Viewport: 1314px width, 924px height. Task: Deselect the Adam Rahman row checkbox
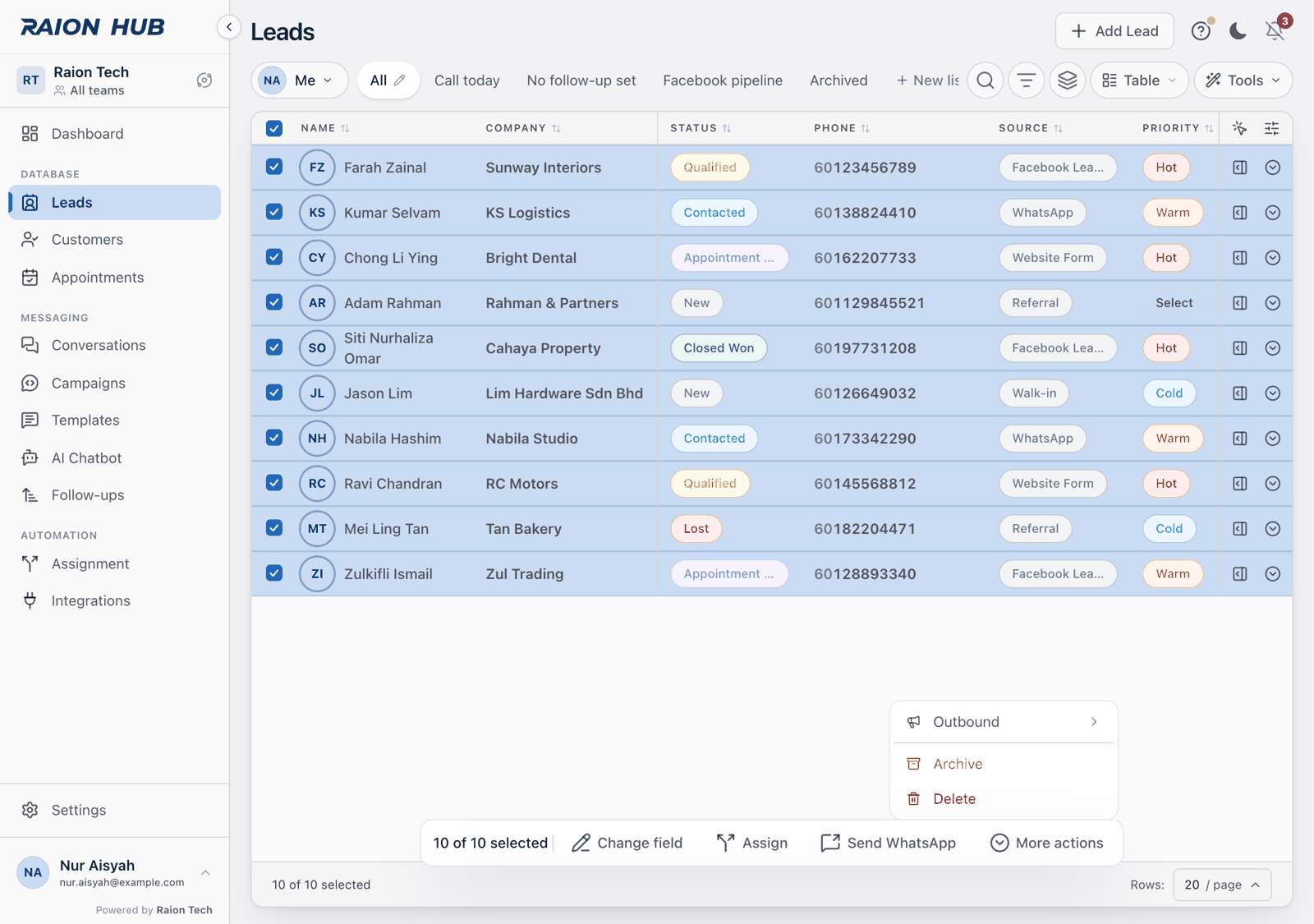click(274, 302)
